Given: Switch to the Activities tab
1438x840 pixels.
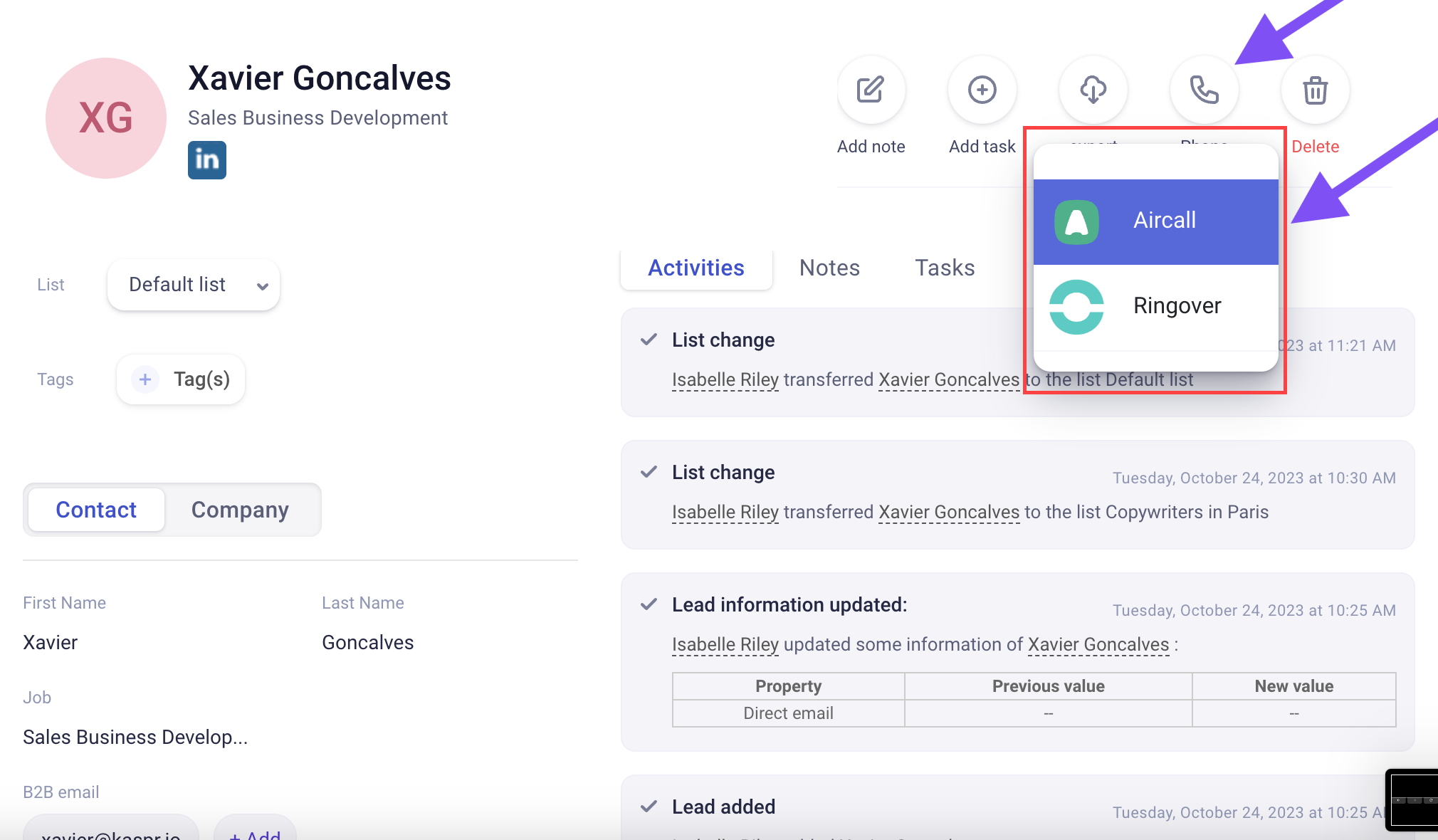Looking at the screenshot, I should [x=696, y=268].
